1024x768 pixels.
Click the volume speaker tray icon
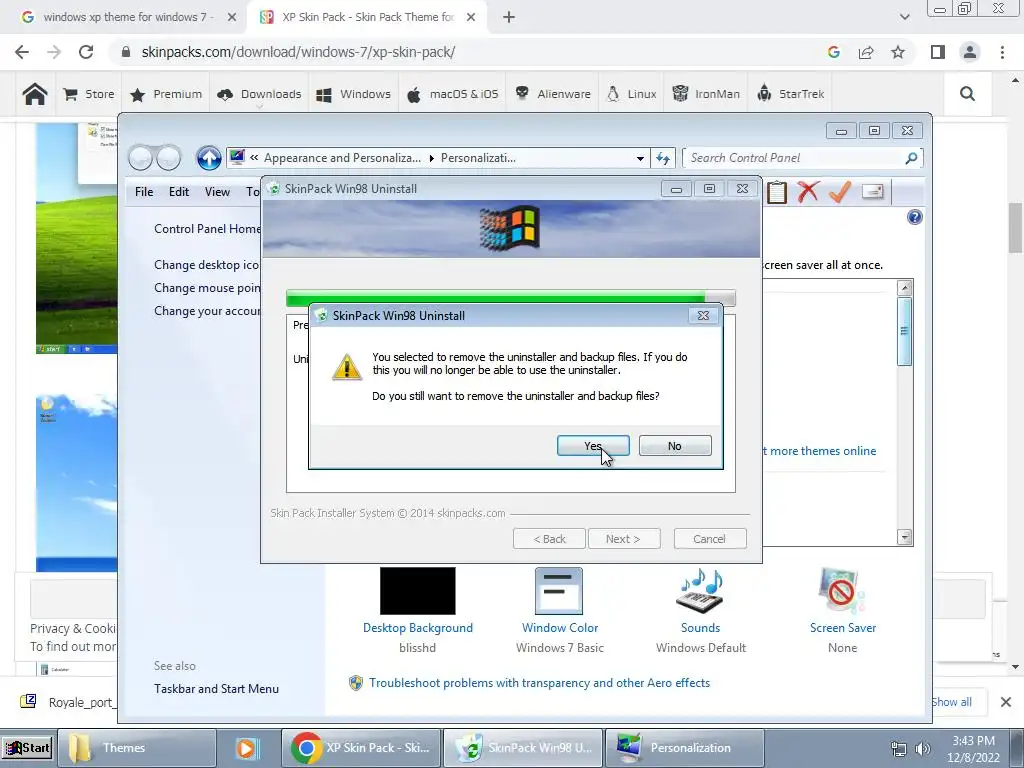pyautogui.click(x=922, y=748)
